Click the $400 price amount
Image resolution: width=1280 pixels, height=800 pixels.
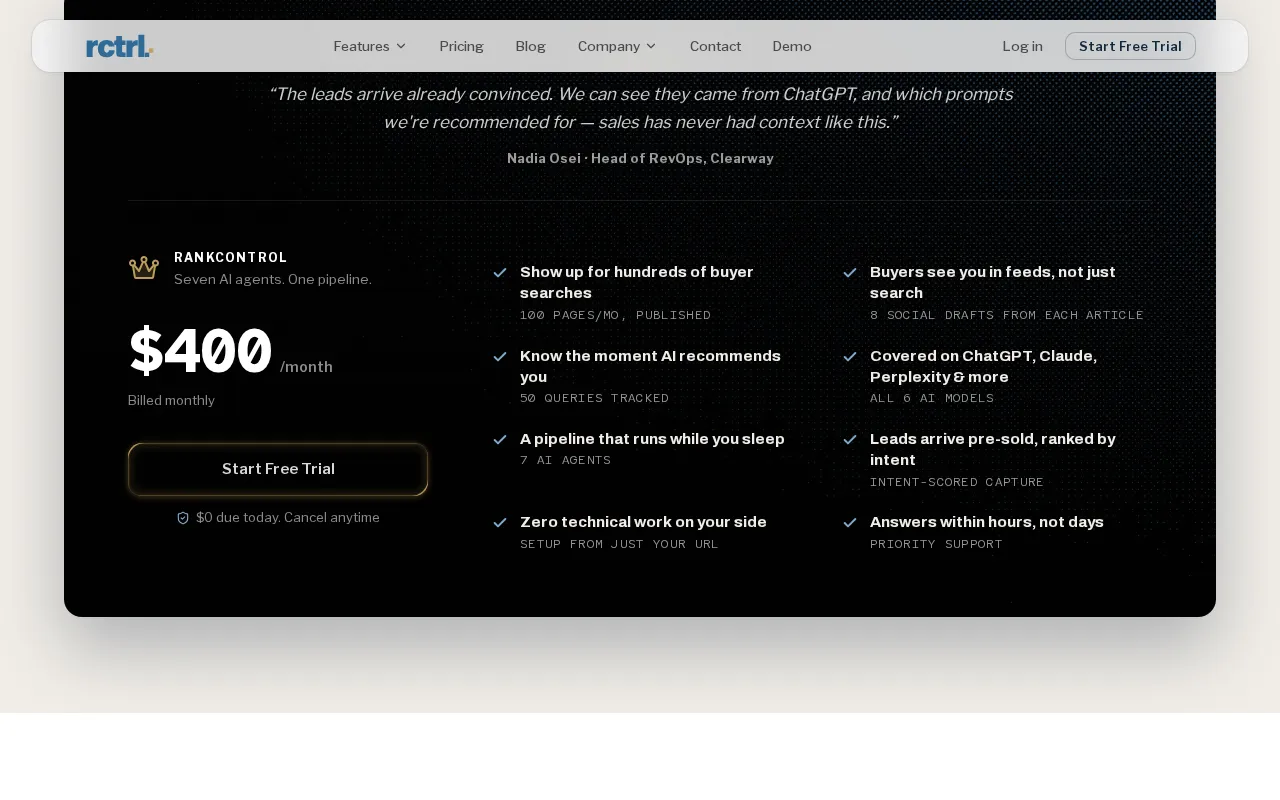(200, 352)
